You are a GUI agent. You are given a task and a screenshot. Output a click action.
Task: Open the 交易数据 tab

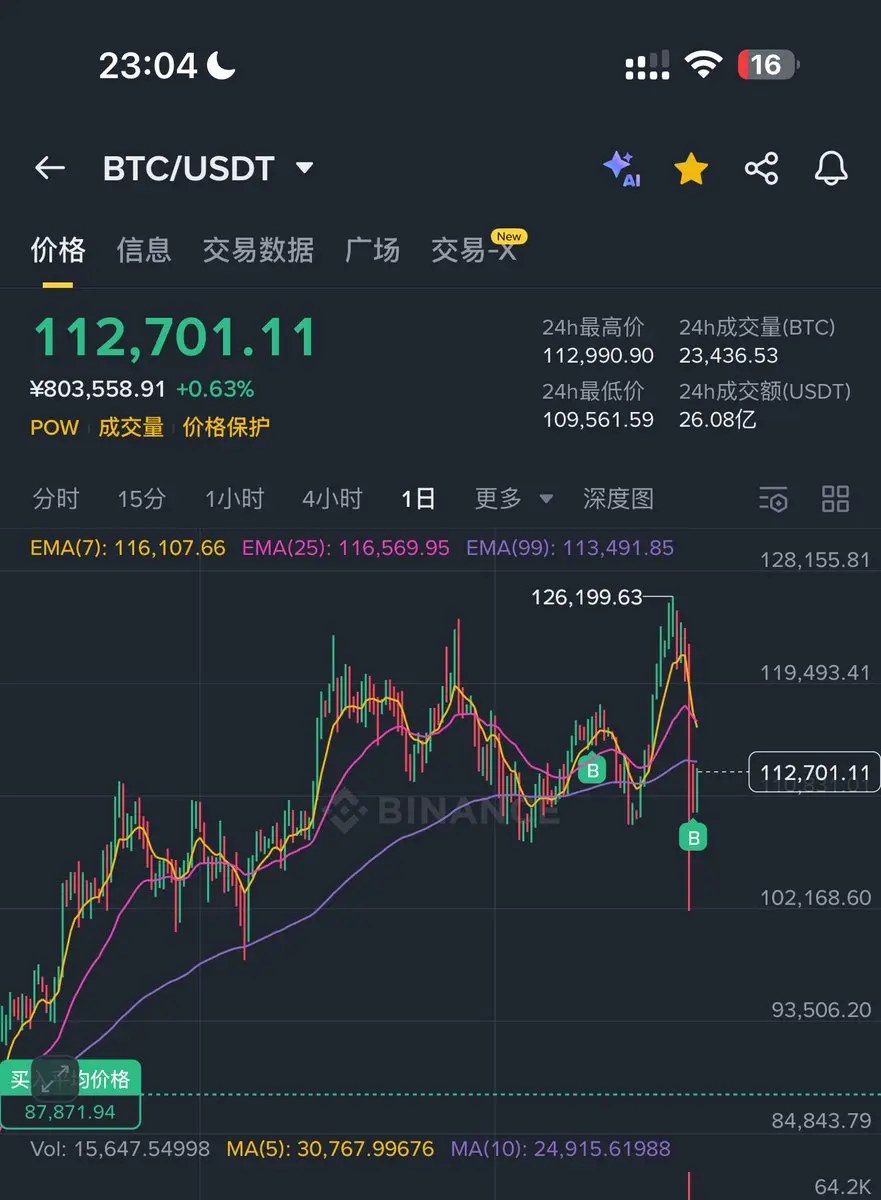tap(258, 249)
